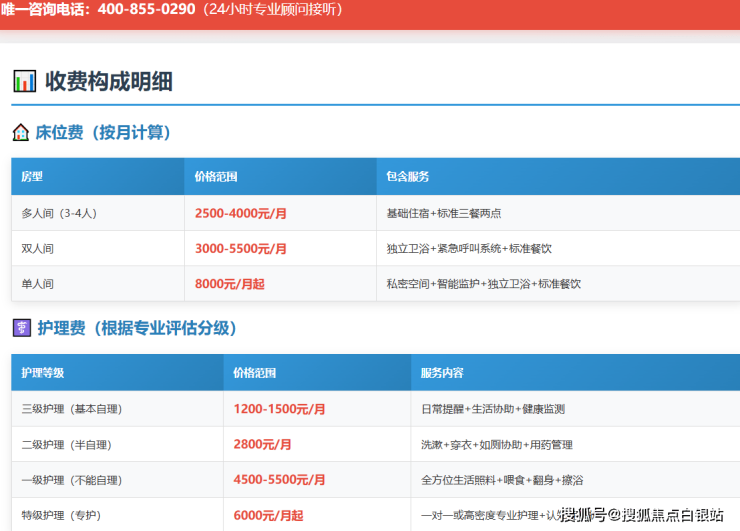Screen dimensions: 740x531
Task: Click the 8000元/月起 single room price
Action: tap(230, 284)
